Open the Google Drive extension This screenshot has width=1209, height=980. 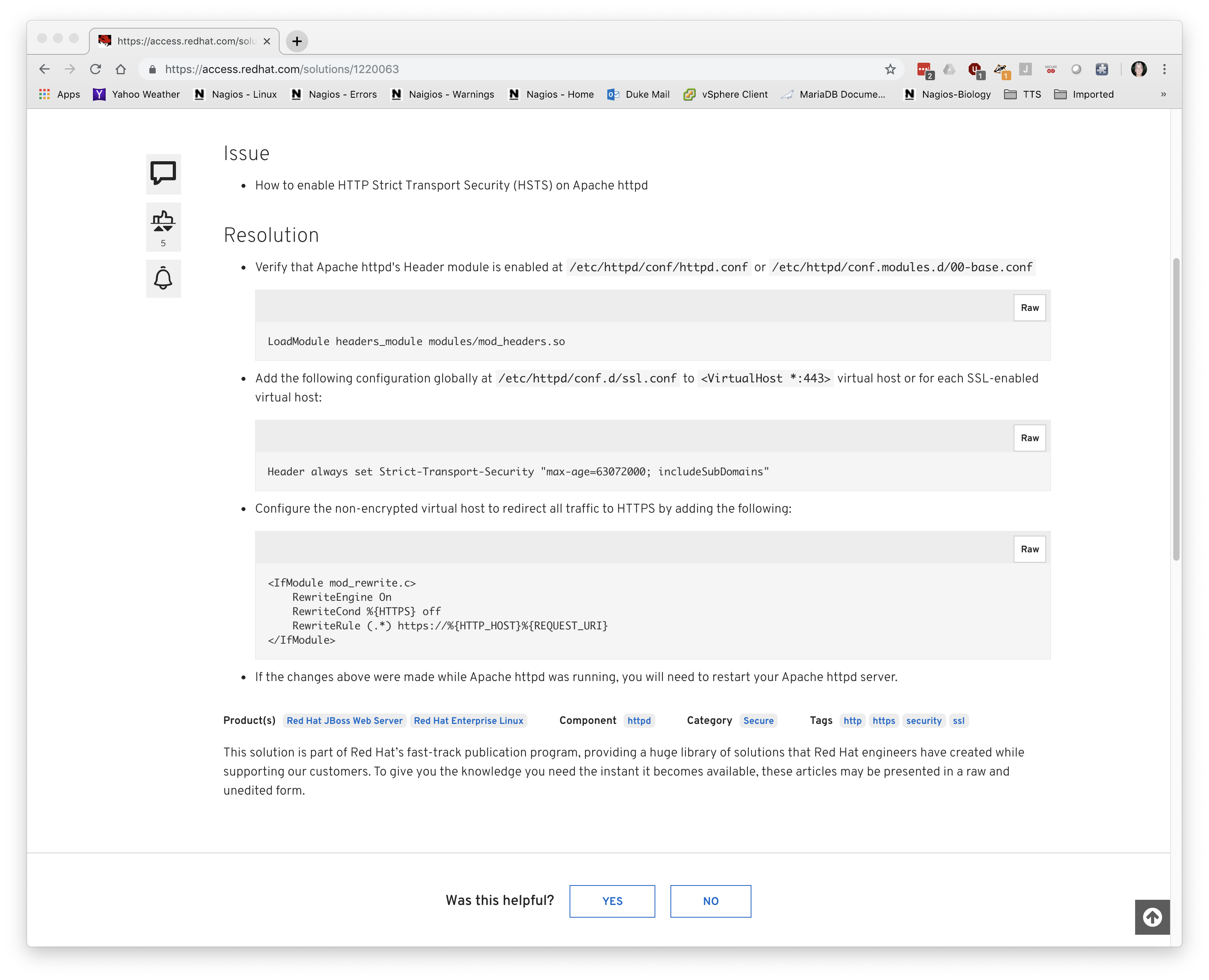coord(949,69)
